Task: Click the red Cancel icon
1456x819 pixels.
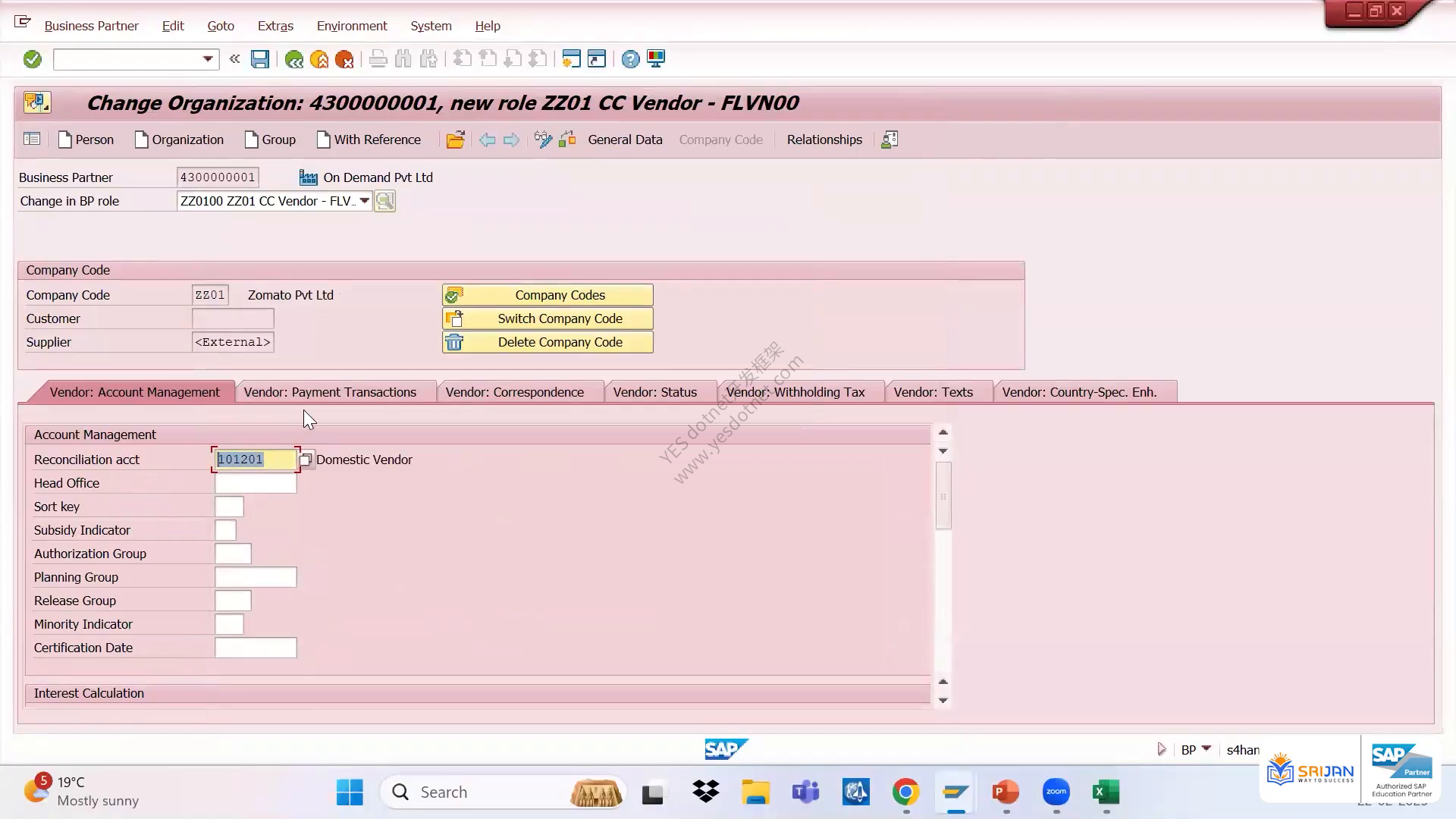Action: (x=344, y=59)
